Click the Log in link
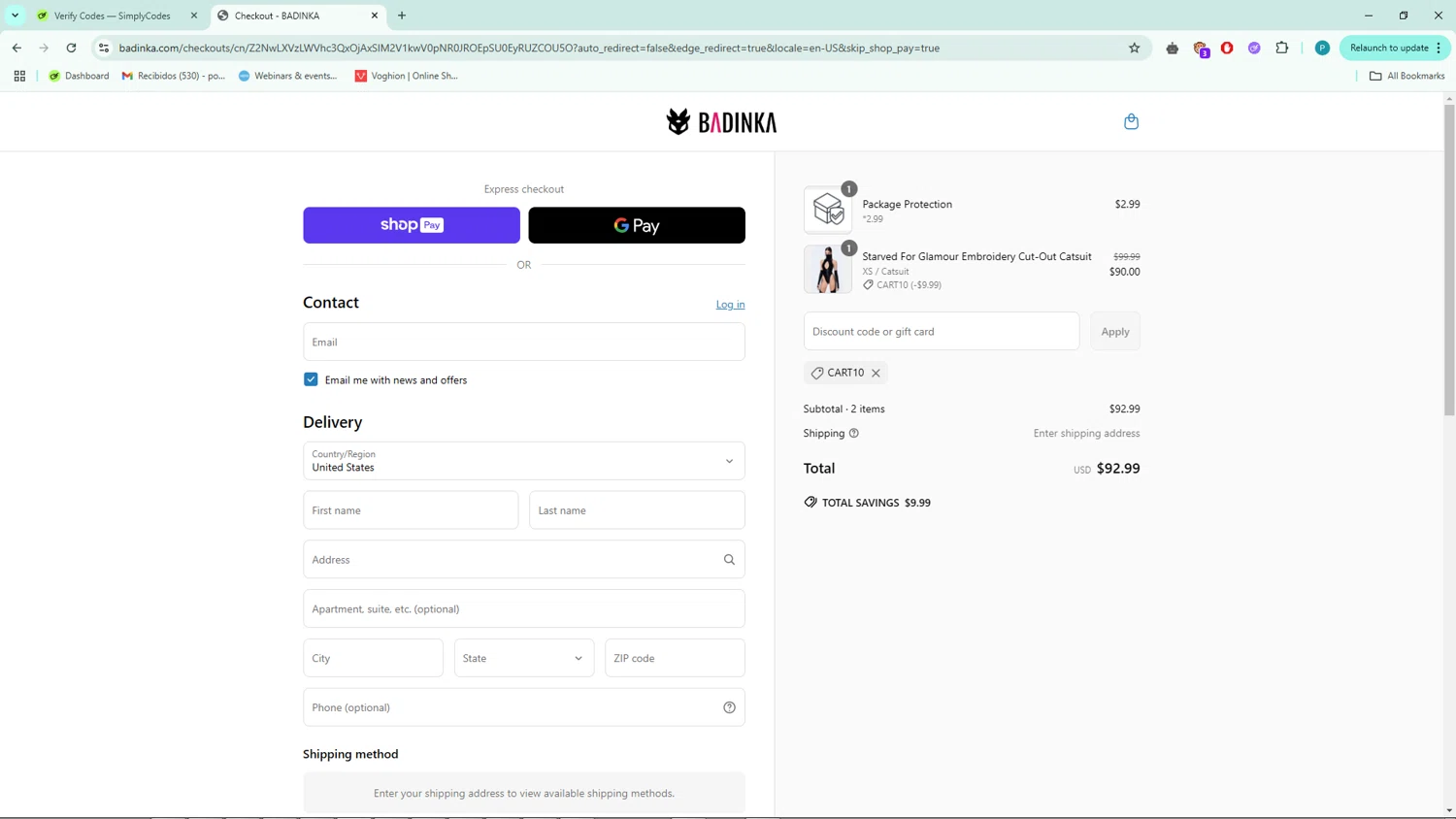The width and height of the screenshot is (1456, 819). (x=731, y=305)
